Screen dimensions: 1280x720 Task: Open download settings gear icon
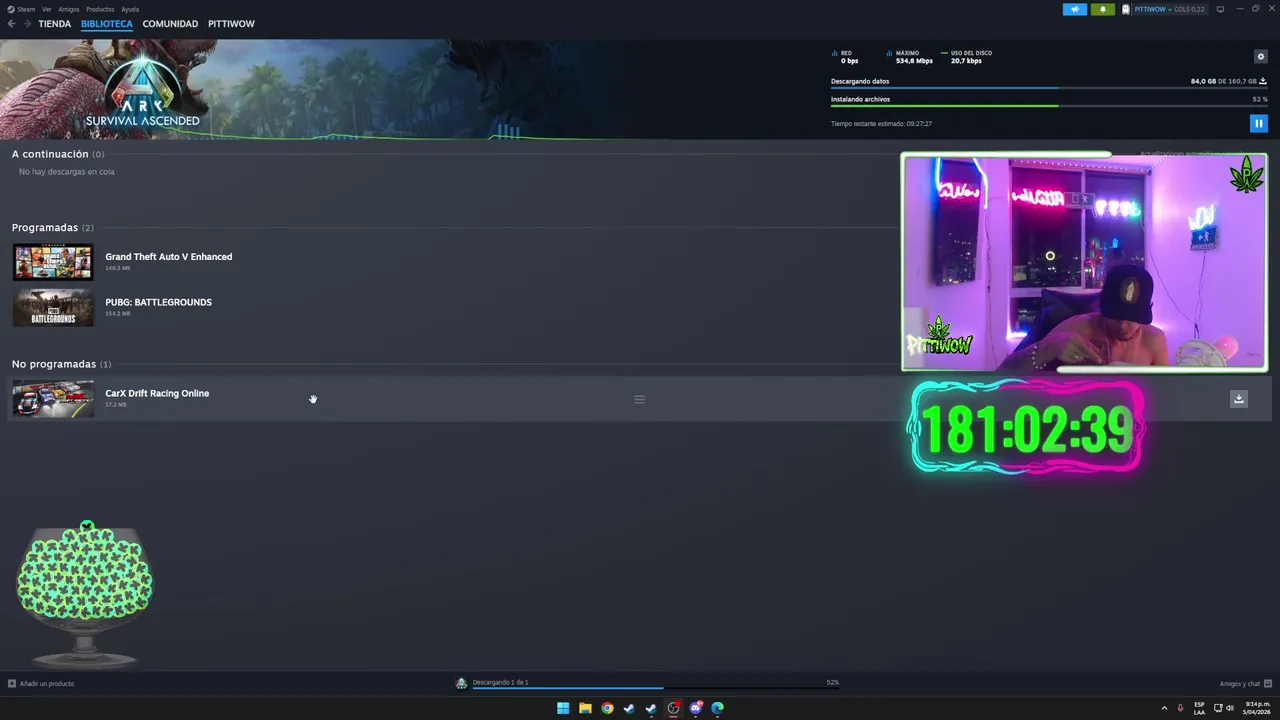pos(1260,57)
